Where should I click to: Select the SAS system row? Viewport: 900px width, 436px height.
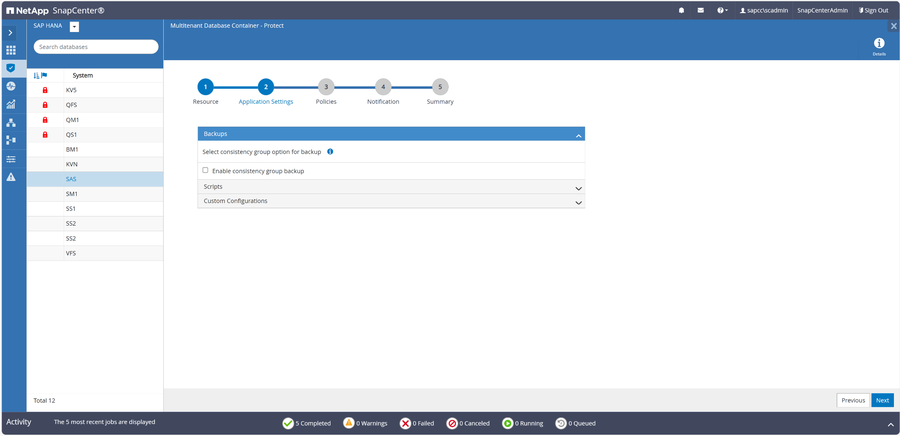pyautogui.click(x=95, y=179)
